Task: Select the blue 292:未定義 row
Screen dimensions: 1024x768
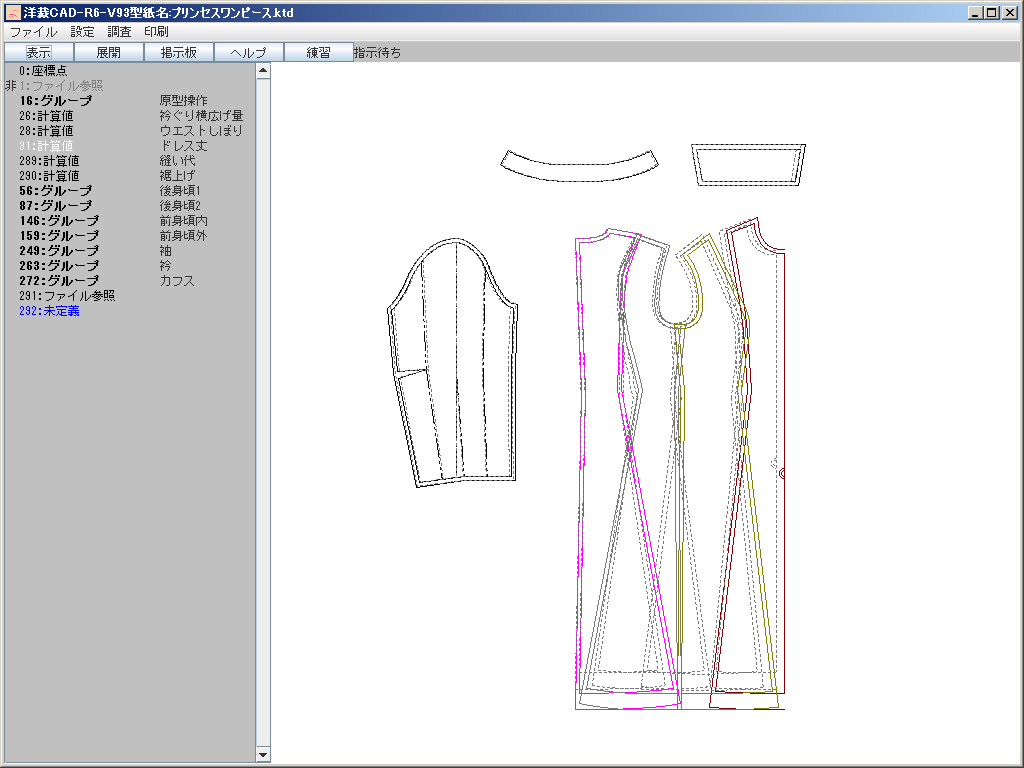Action: 130,311
